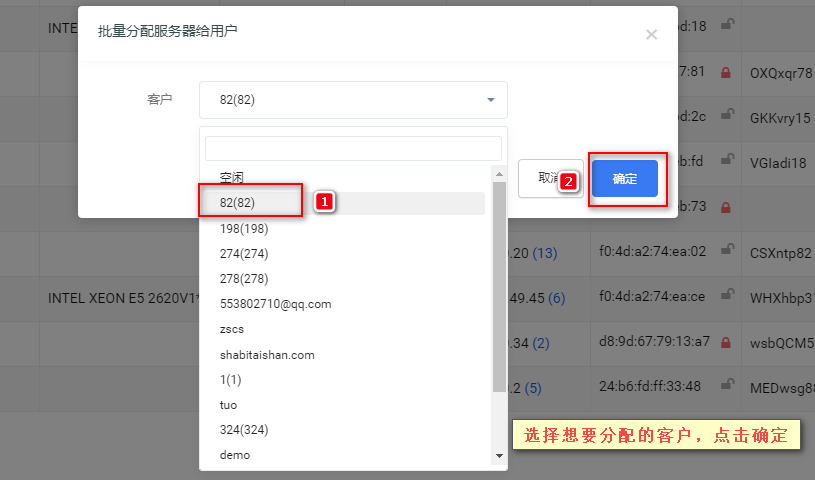Click unlocked padlock icon beside VGIadi18

[728, 159]
